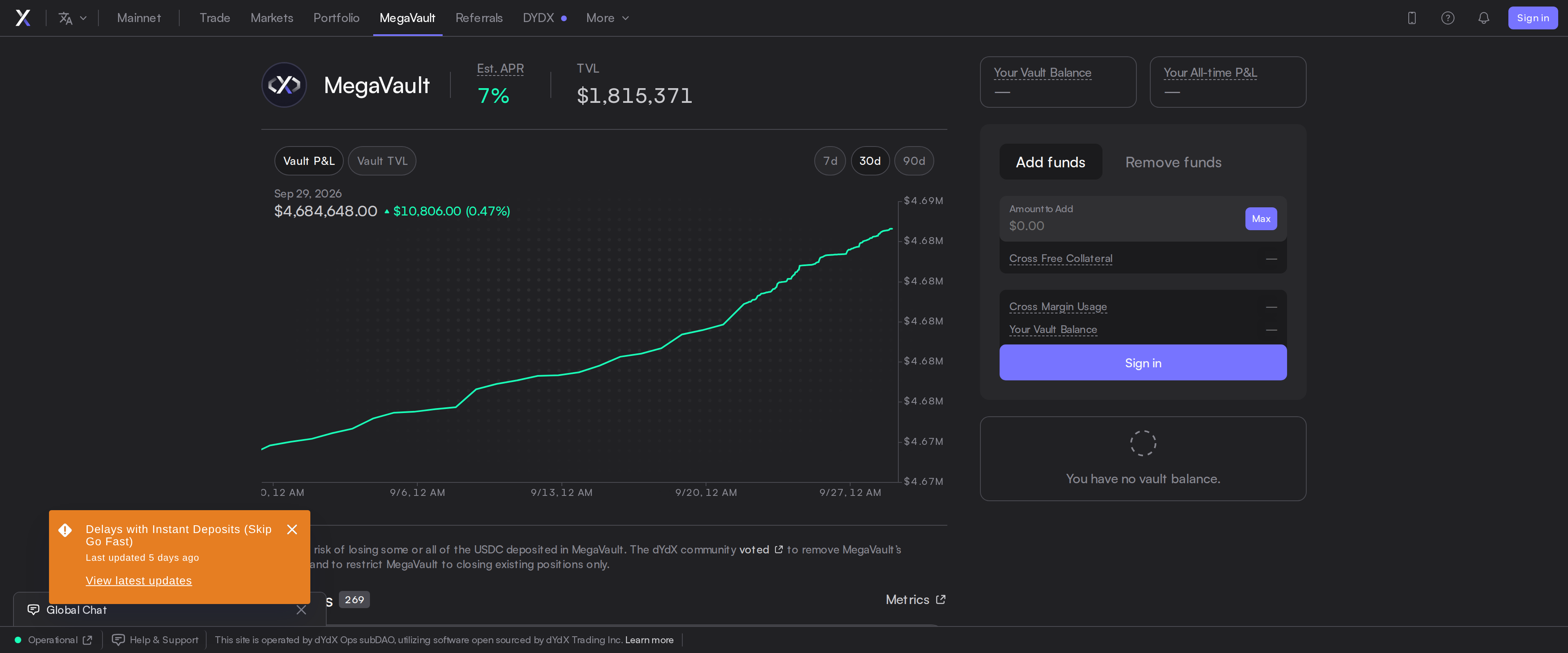The width and height of the screenshot is (1568, 653).
Task: Set chart range to 7d
Action: 830,161
